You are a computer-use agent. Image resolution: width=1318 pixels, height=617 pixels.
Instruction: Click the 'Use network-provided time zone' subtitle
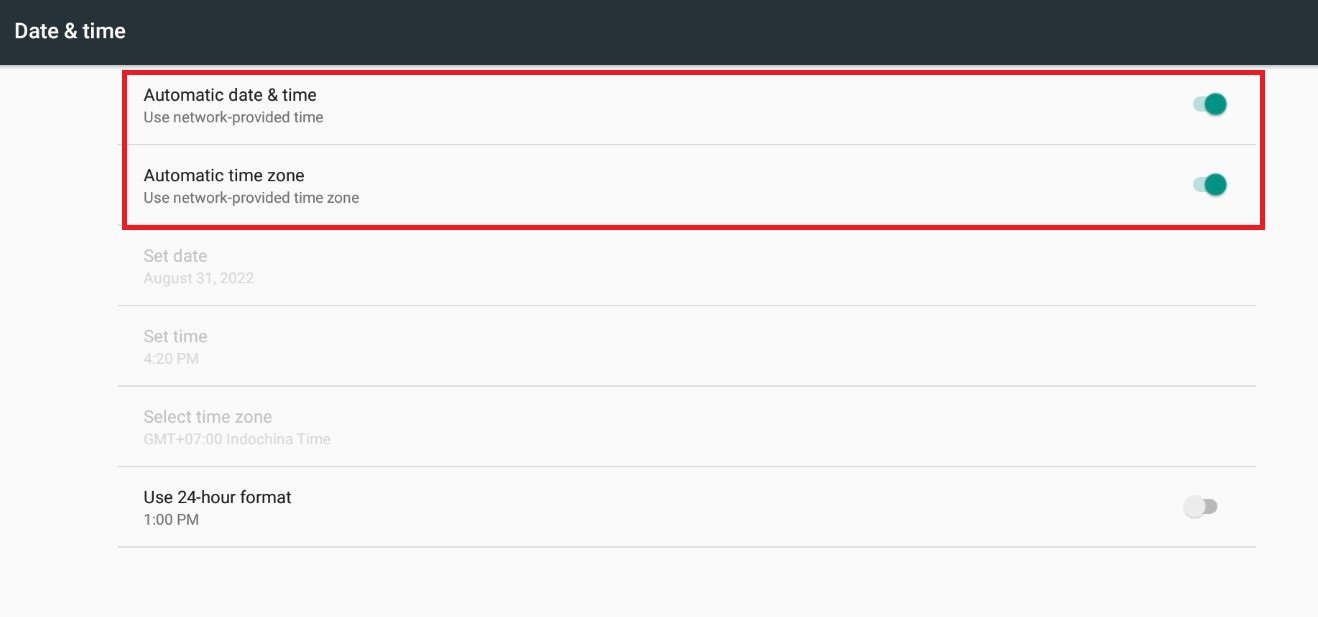[251, 198]
